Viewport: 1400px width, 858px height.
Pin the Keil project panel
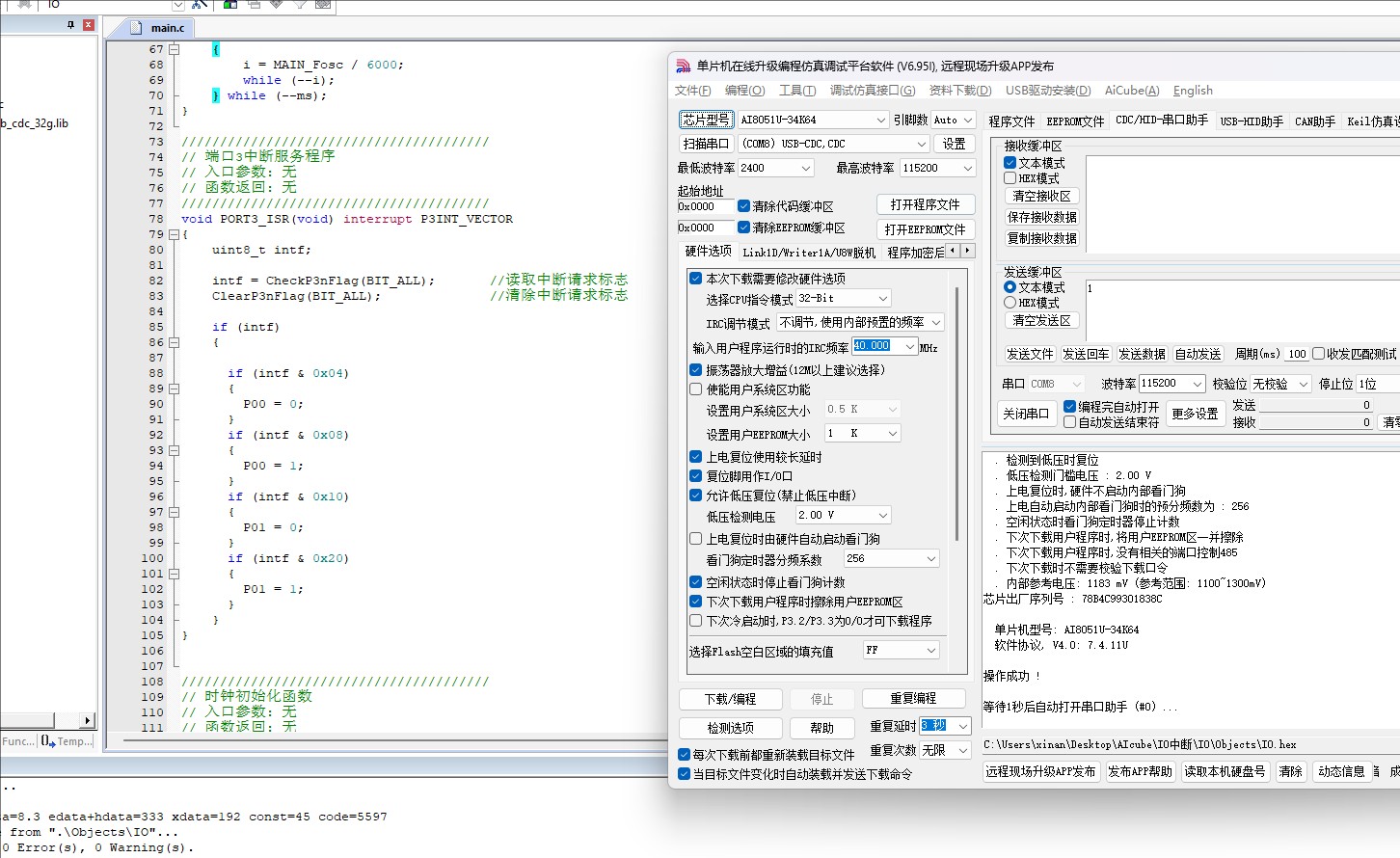click(x=70, y=25)
